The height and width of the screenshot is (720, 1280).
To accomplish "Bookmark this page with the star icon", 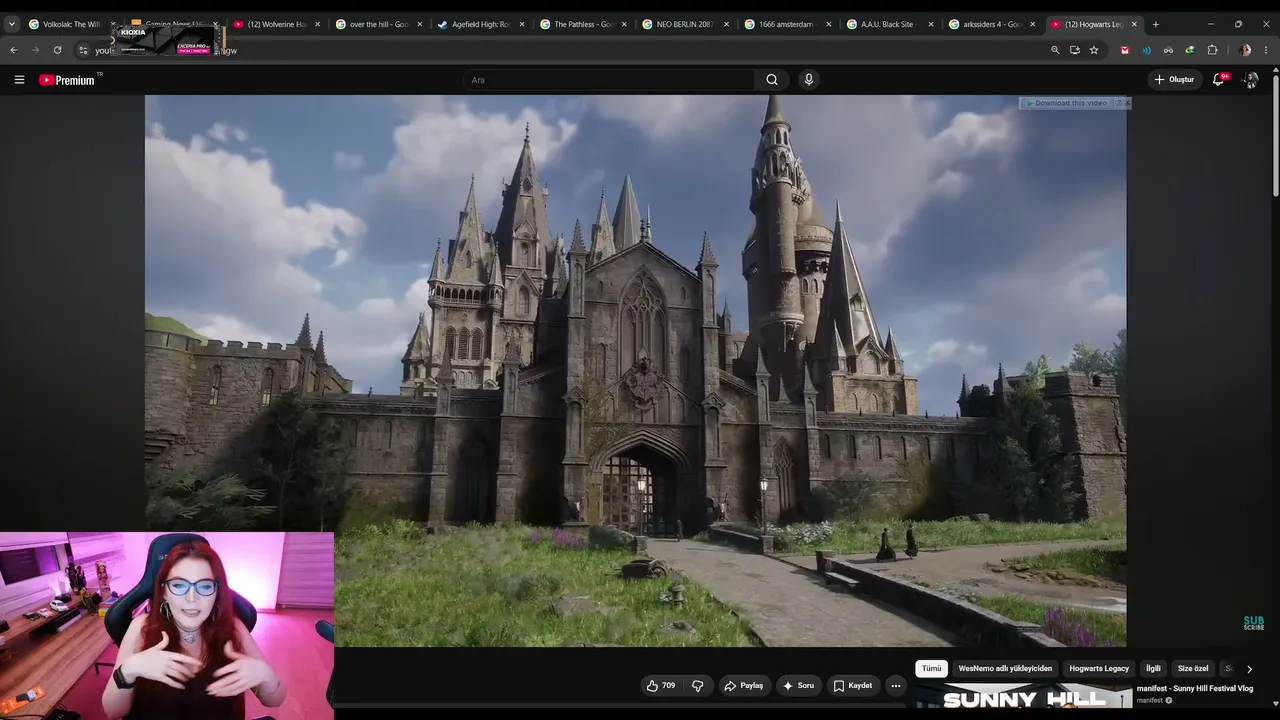I will point(1094,50).
